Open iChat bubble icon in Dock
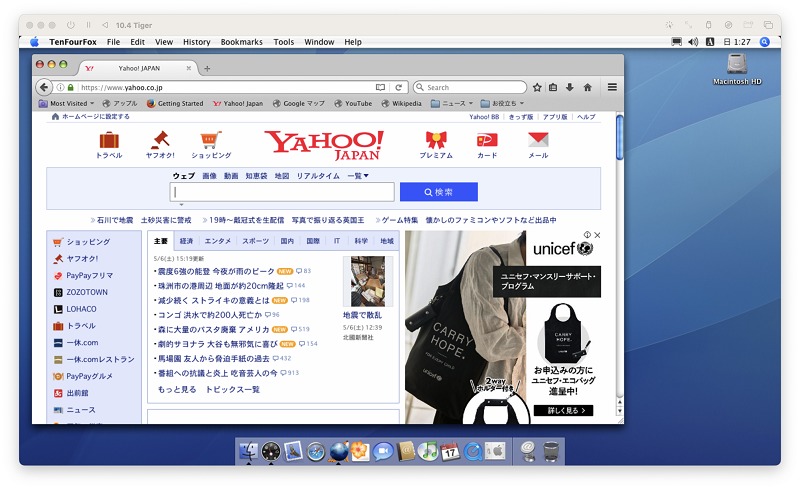 383,451
